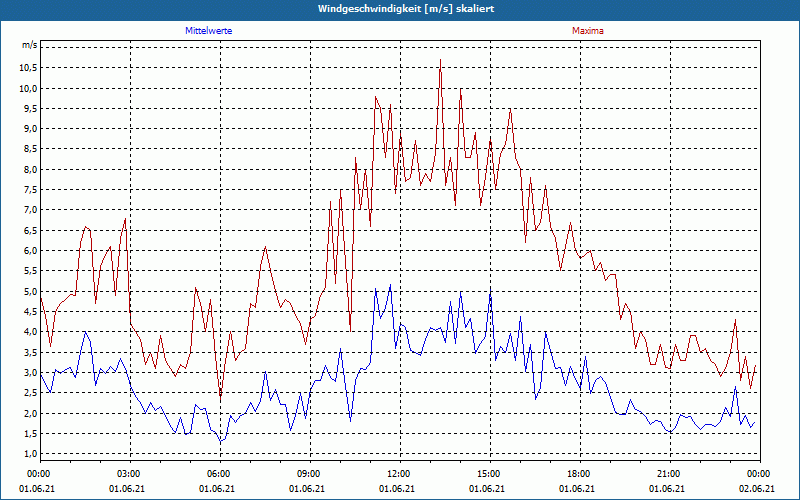Pick the '4,0' y-axis label
Viewport: 800px width, 500px height.
click(x=31, y=332)
